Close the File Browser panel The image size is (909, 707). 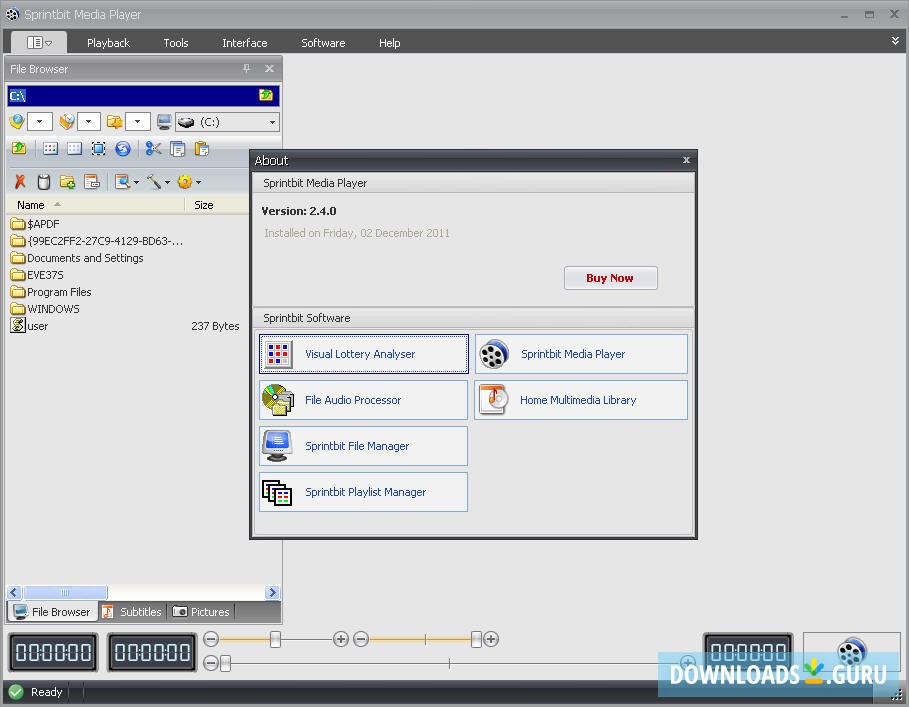(270, 68)
